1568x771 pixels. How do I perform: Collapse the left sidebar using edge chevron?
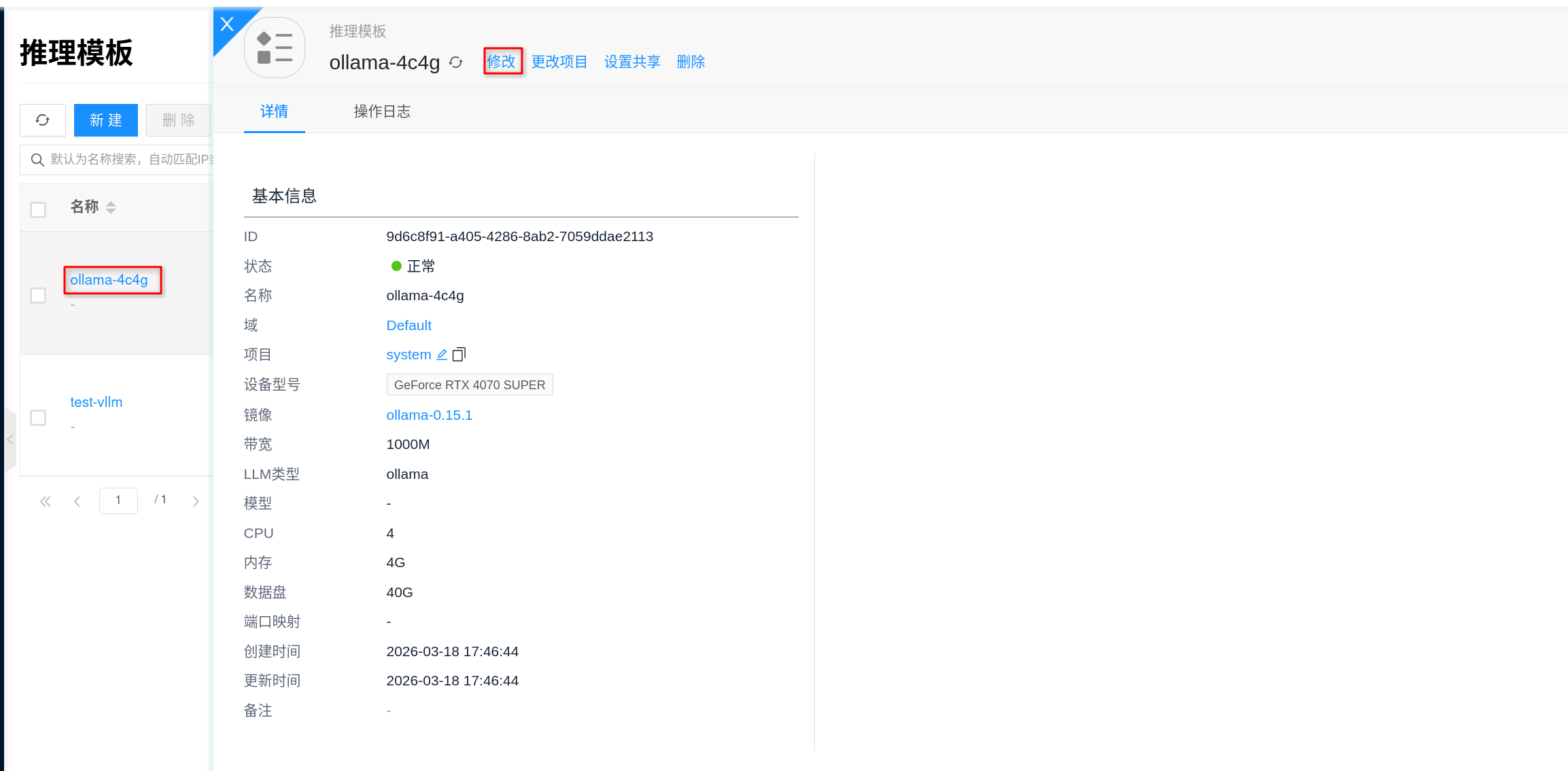click(x=10, y=440)
